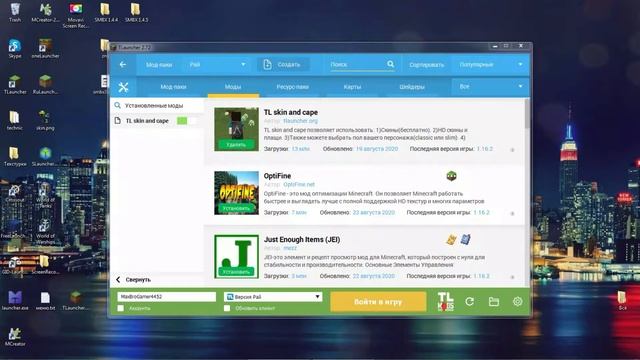The image size is (640, 360).
Task: Click the Войти в игру button
Action: [x=378, y=302]
